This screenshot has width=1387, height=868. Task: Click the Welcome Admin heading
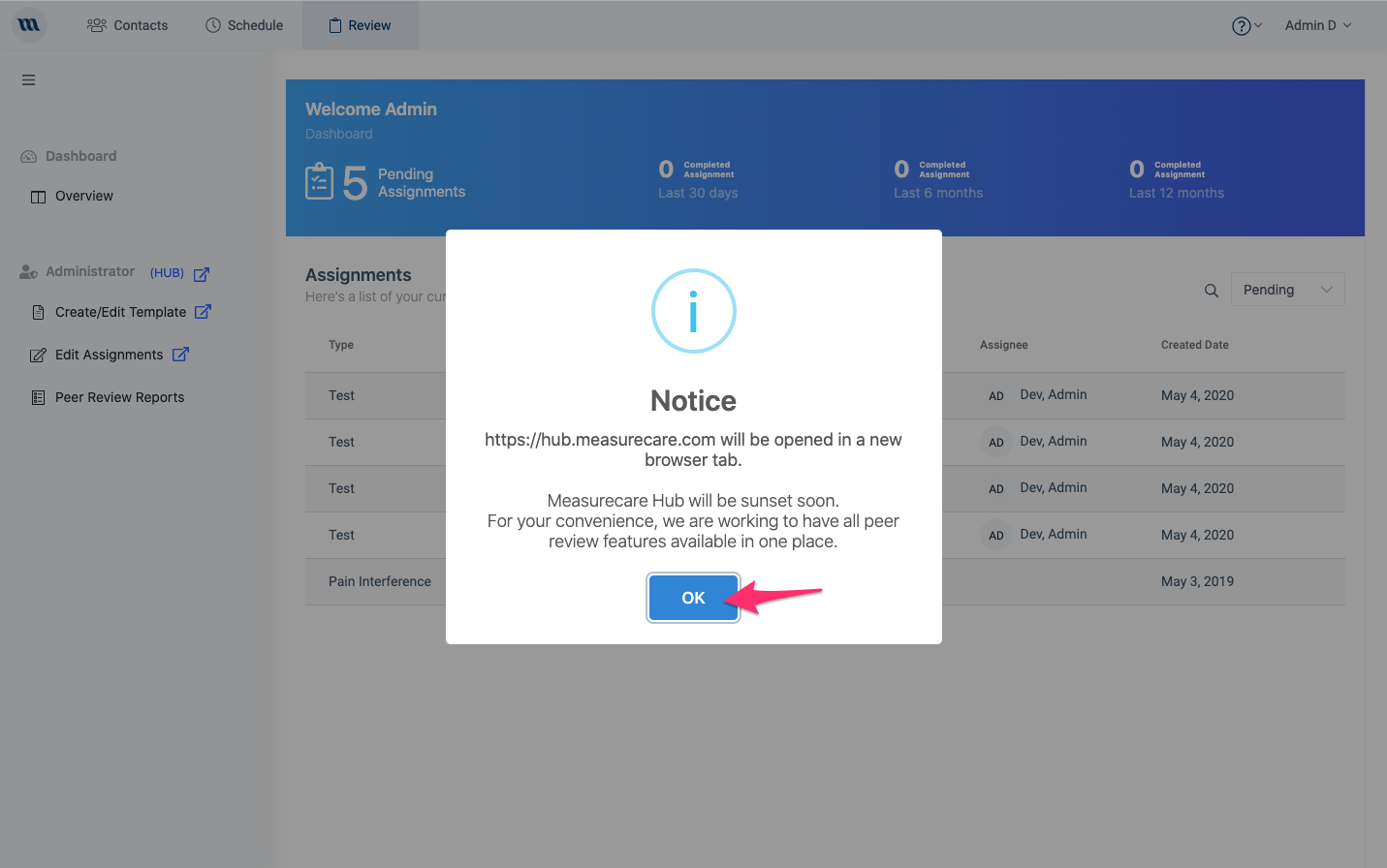click(x=371, y=109)
